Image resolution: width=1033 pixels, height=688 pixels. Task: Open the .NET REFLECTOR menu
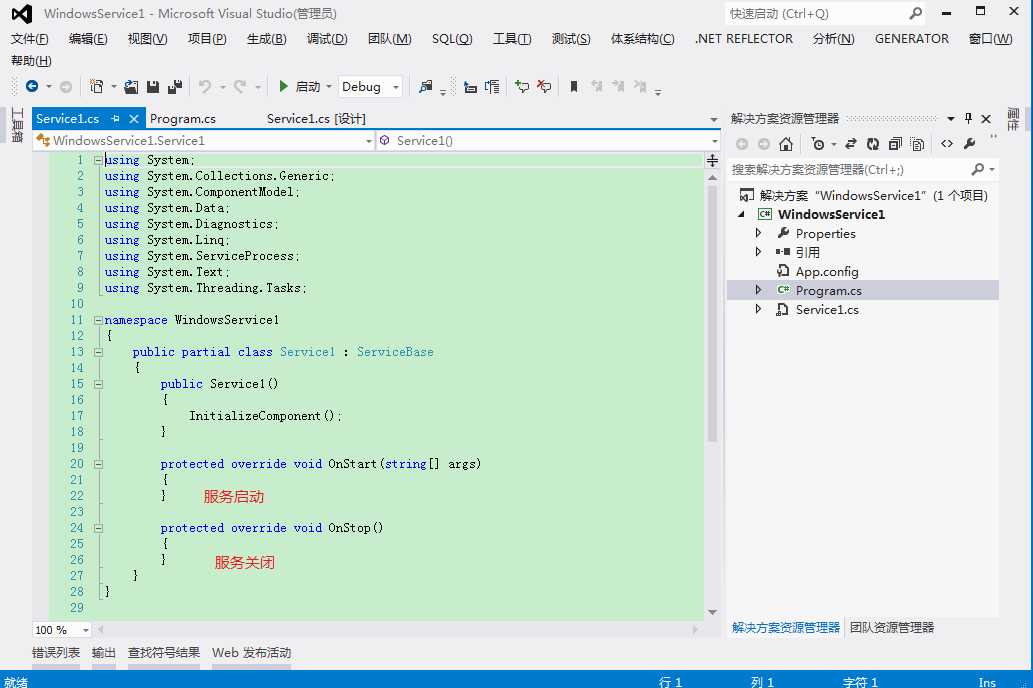pyautogui.click(x=743, y=39)
